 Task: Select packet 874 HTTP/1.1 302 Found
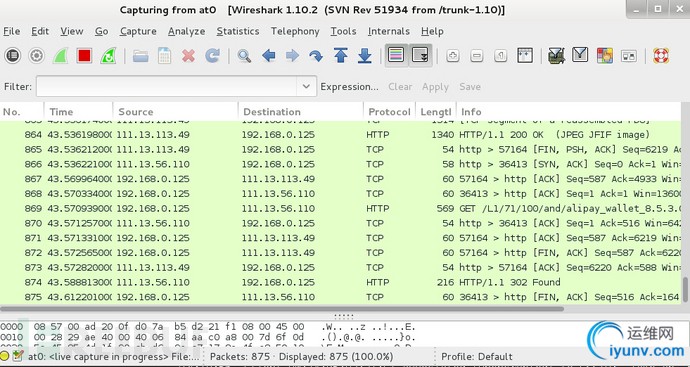340,283
